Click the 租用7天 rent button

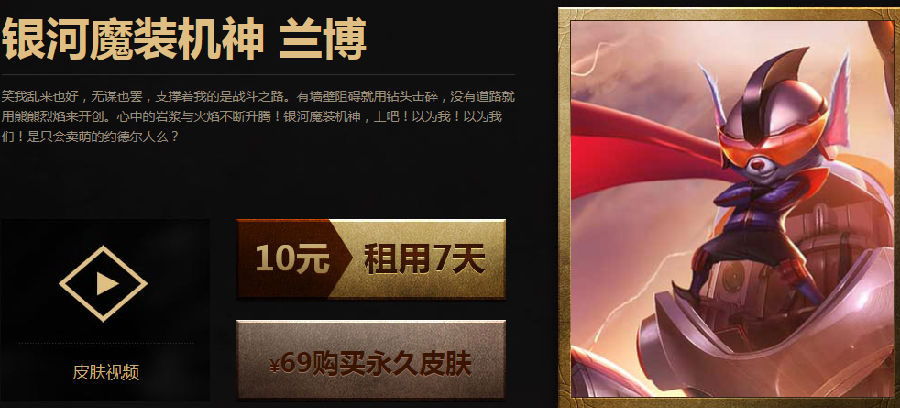click(425, 259)
